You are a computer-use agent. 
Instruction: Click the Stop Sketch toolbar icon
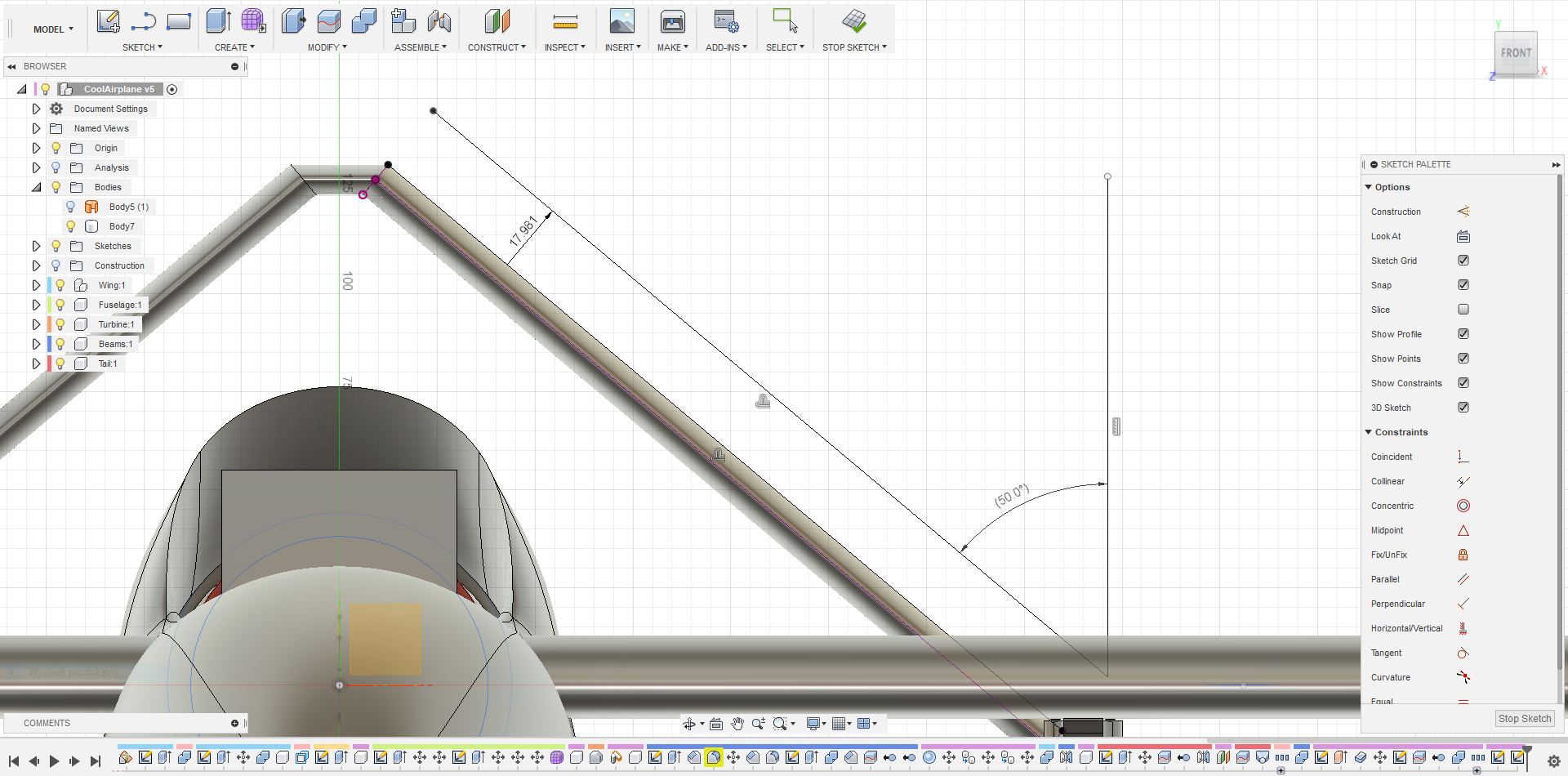coord(854,21)
